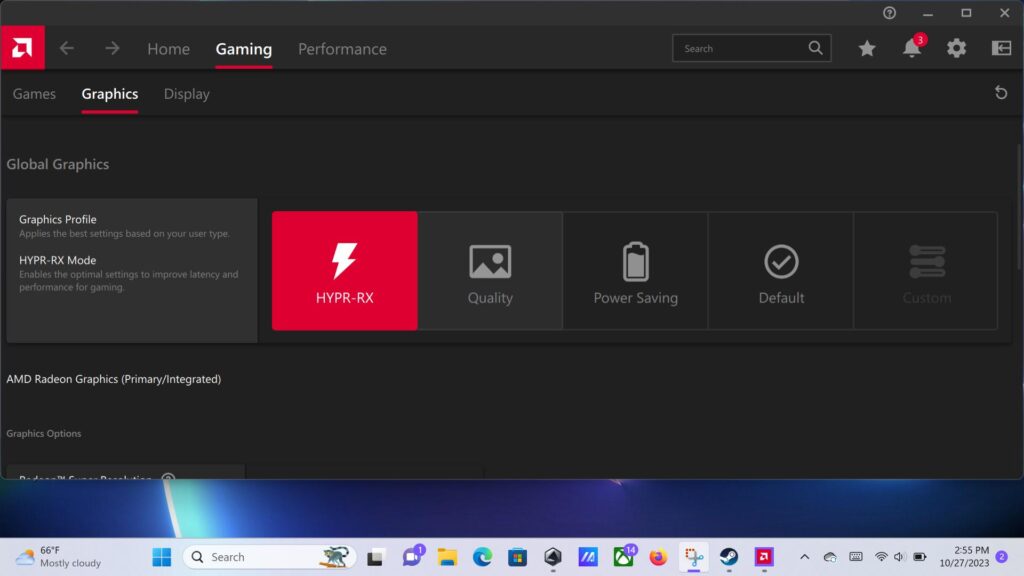Launch Firefox from taskbar
Image resolution: width=1024 pixels, height=576 pixels.
(x=658, y=557)
